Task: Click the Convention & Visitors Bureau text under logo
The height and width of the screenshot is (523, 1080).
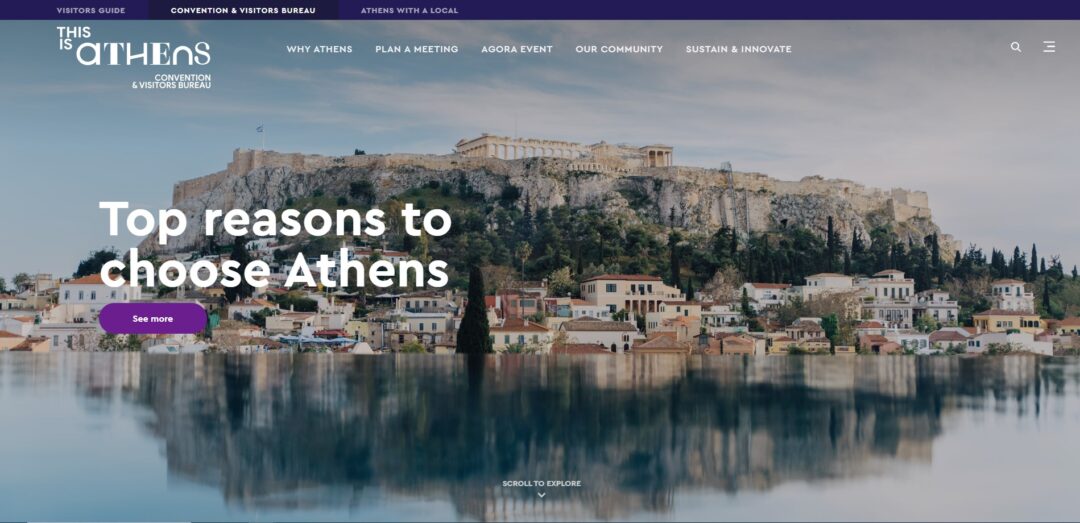Action: 172,81
